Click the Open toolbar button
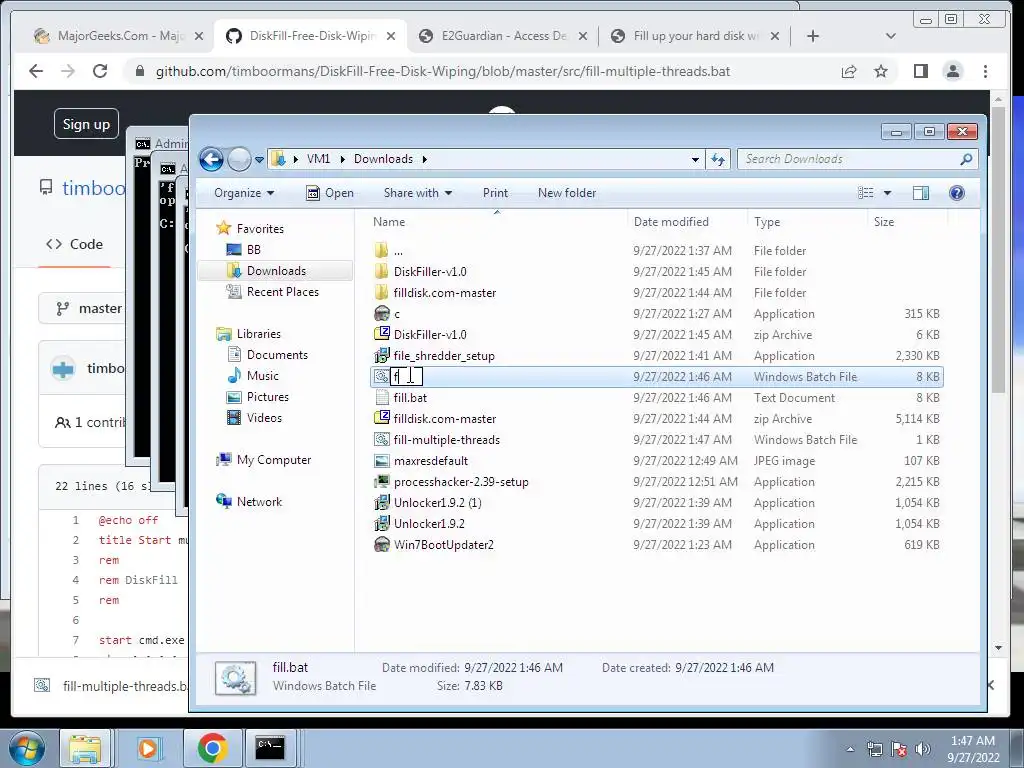Viewport: 1024px width, 768px height. tap(330, 193)
